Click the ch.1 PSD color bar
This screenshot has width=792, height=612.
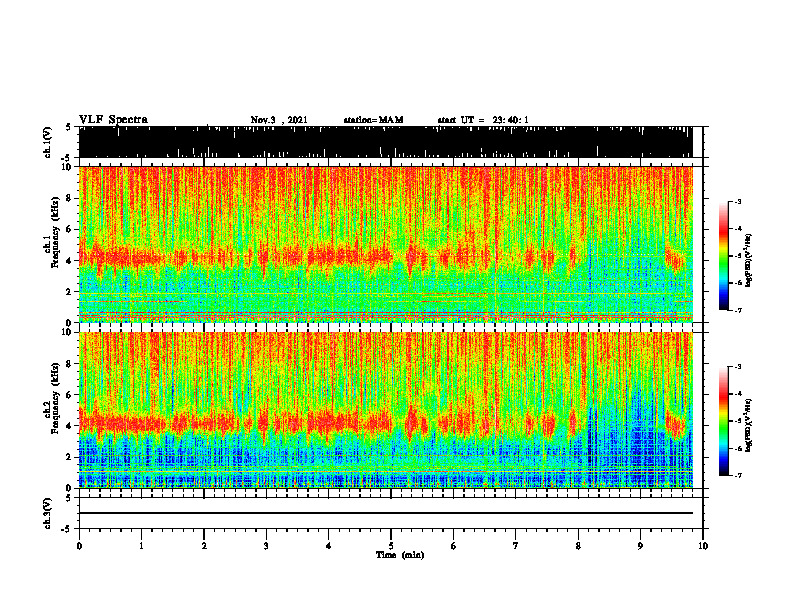(x=723, y=256)
